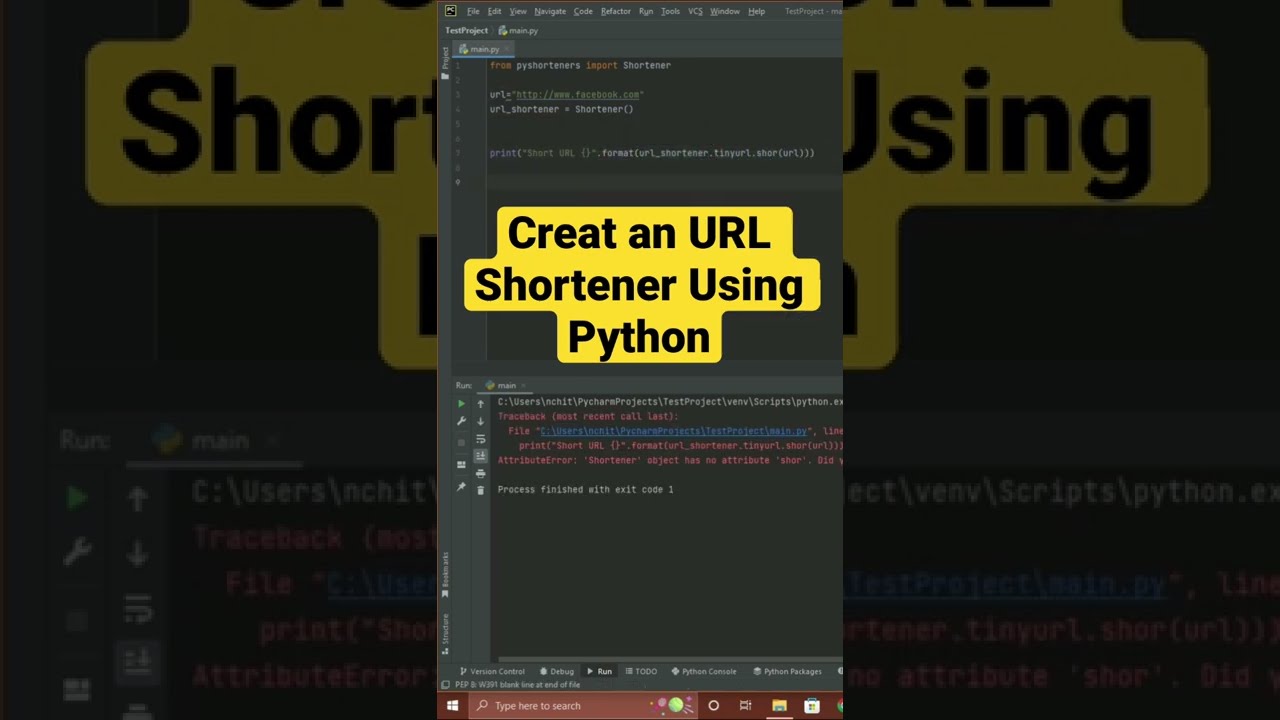The image size is (1280, 720).
Task: Open File Explorer from the taskbar
Action: pyautogui.click(x=779, y=705)
